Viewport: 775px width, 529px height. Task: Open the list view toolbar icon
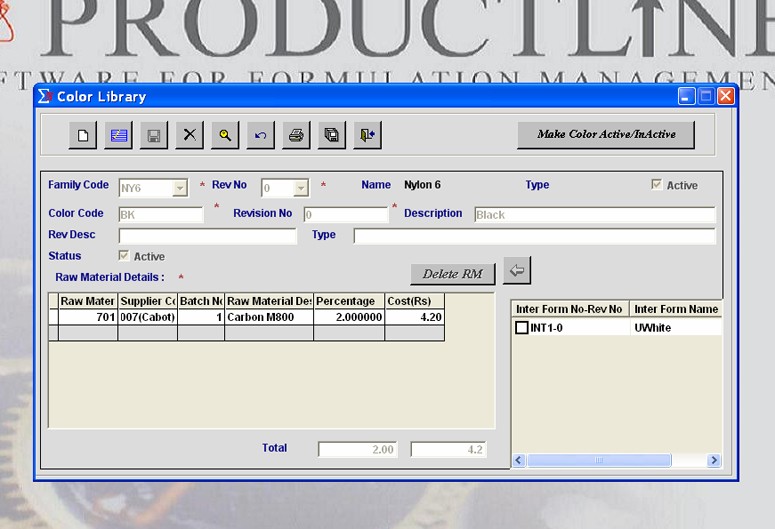click(x=119, y=135)
